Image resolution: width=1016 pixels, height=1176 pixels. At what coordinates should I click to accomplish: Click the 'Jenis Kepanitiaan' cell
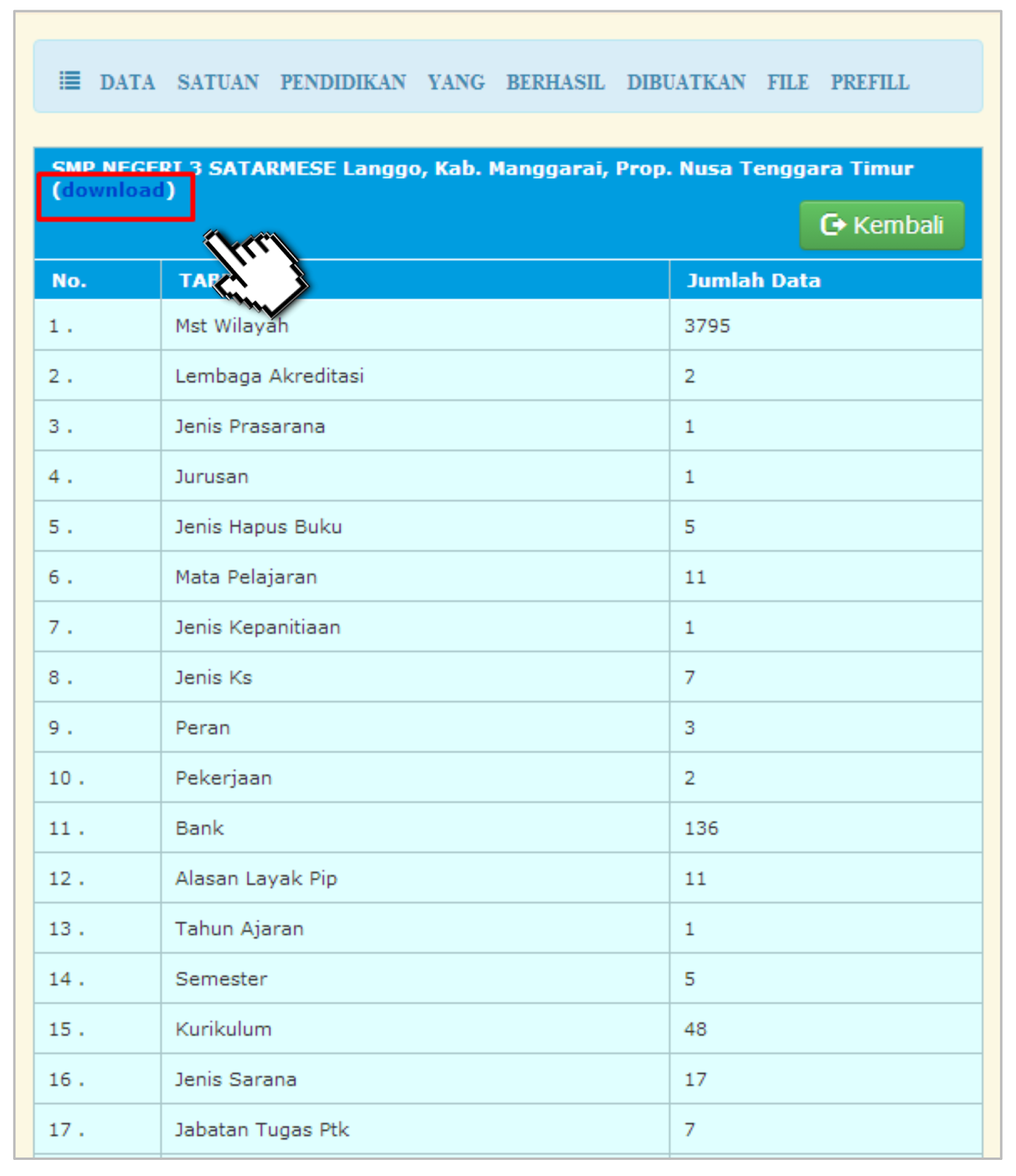coord(257,627)
